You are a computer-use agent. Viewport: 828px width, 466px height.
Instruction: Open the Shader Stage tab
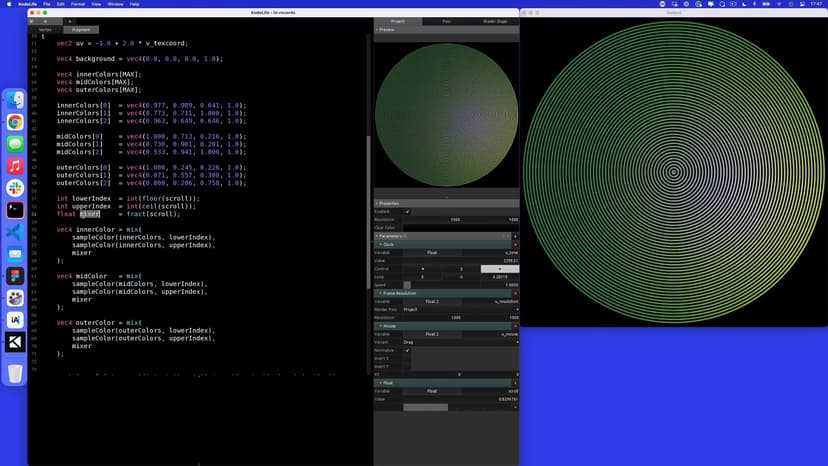point(495,21)
